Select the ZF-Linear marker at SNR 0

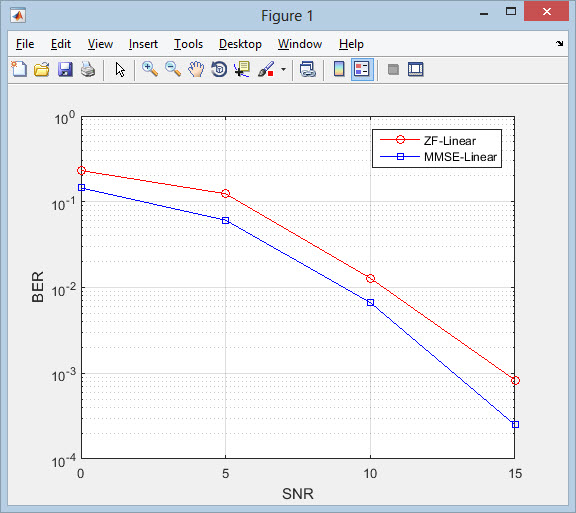(81, 171)
